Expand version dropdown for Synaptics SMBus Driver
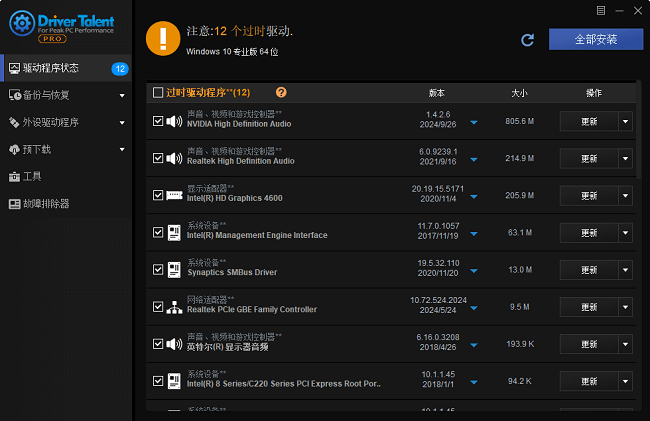This screenshot has width=650, height=421. coord(474,271)
